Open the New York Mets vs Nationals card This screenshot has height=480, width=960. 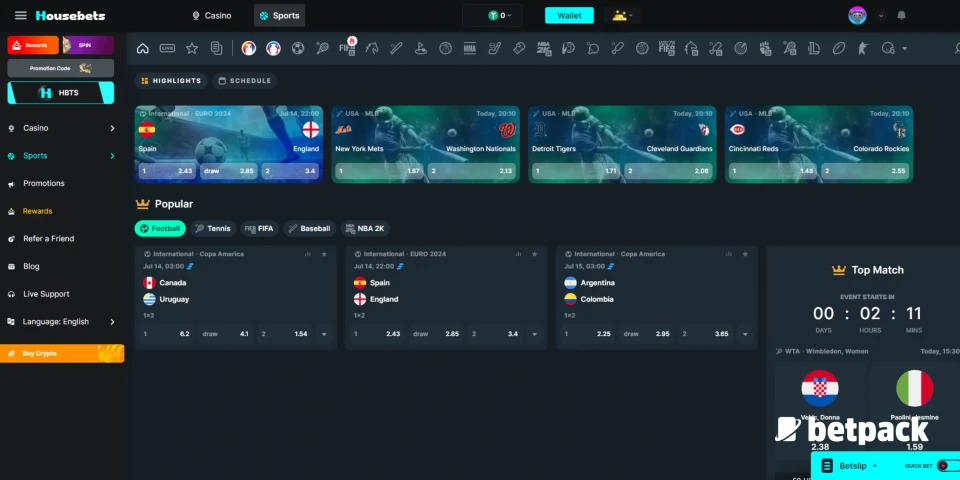(426, 144)
